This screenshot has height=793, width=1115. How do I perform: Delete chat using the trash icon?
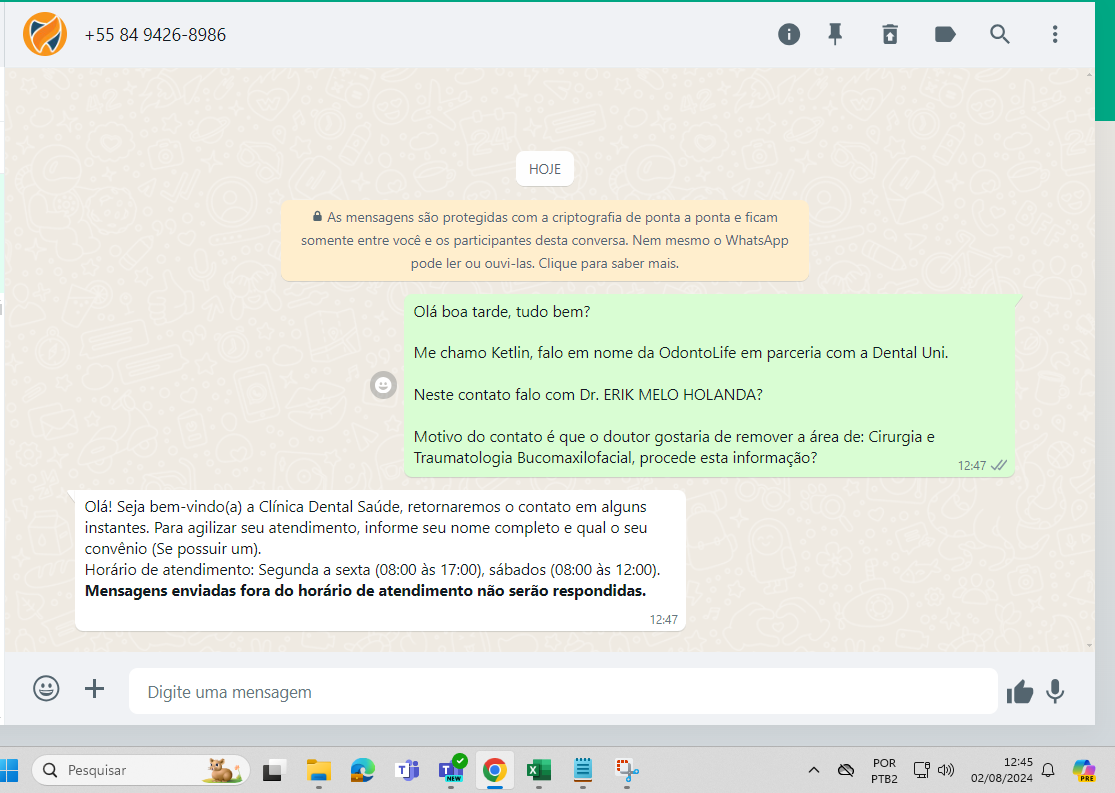pyautogui.click(x=890, y=34)
